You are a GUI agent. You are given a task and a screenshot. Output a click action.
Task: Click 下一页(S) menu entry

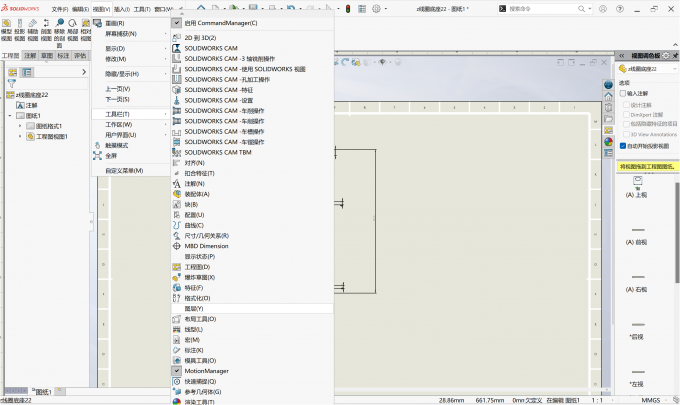pos(131,99)
